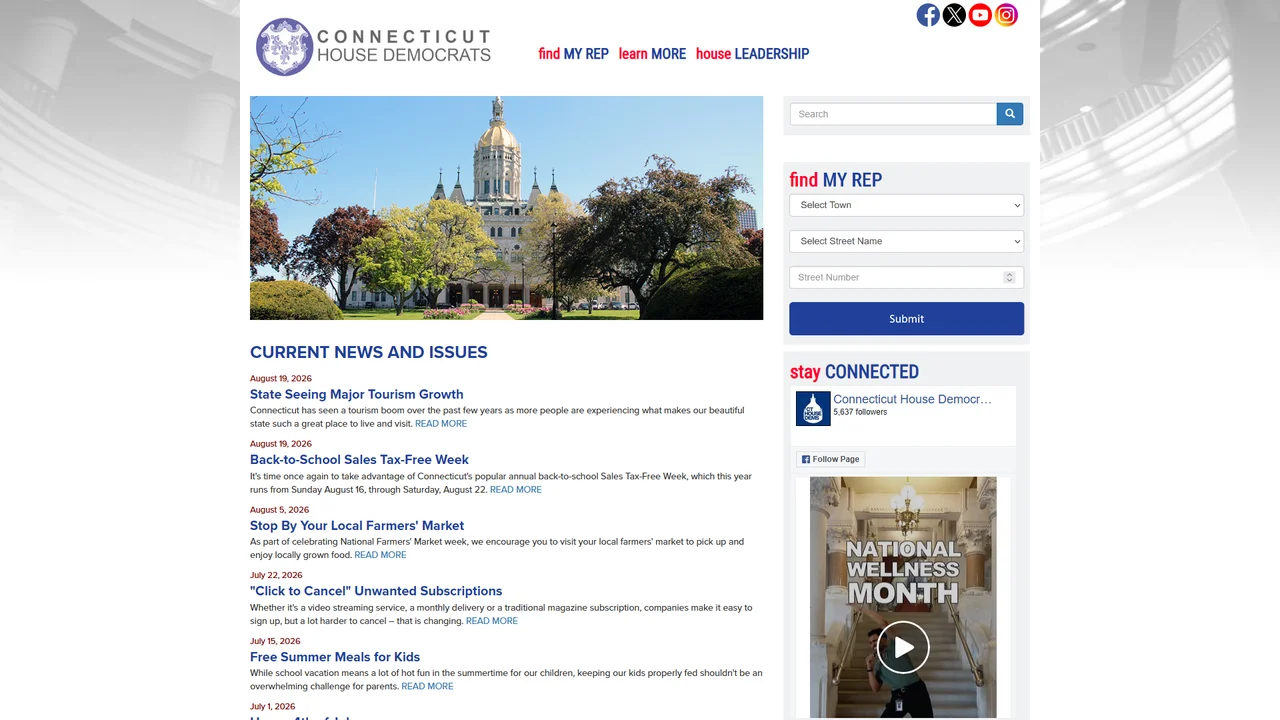Image resolution: width=1280 pixels, height=720 pixels.
Task: Click the CT House Dems Facebook page avatar
Action: pyautogui.click(x=813, y=408)
